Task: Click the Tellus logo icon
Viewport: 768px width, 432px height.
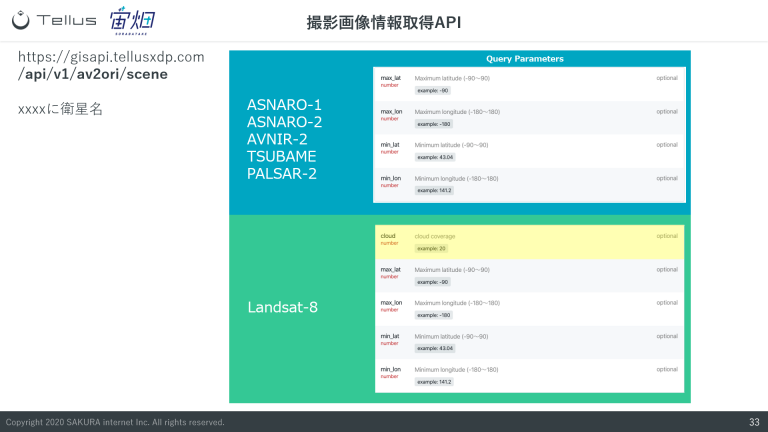Action: (x=21, y=20)
